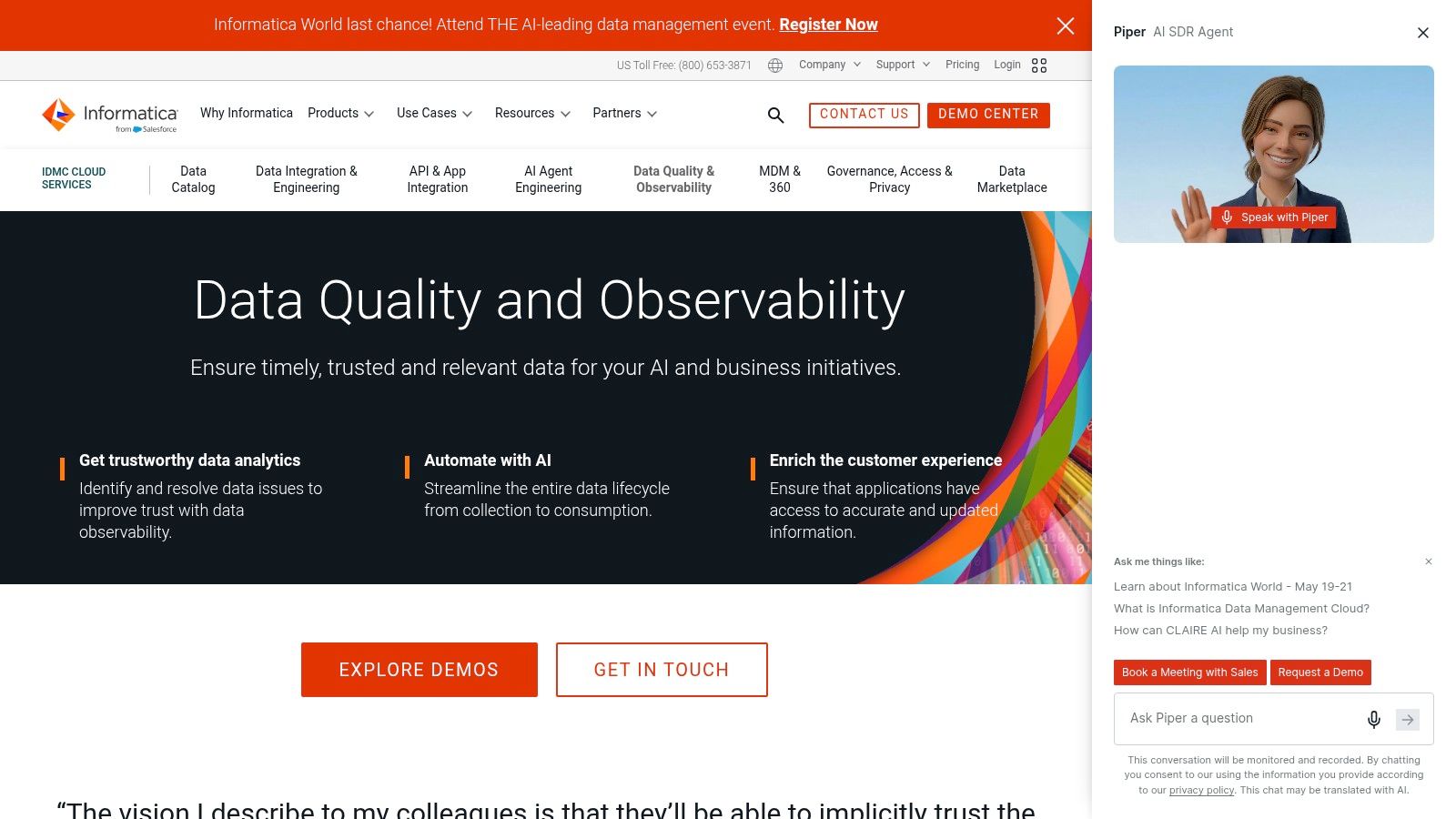
Task: Click IDMC Cloud Services label
Action: point(74,178)
